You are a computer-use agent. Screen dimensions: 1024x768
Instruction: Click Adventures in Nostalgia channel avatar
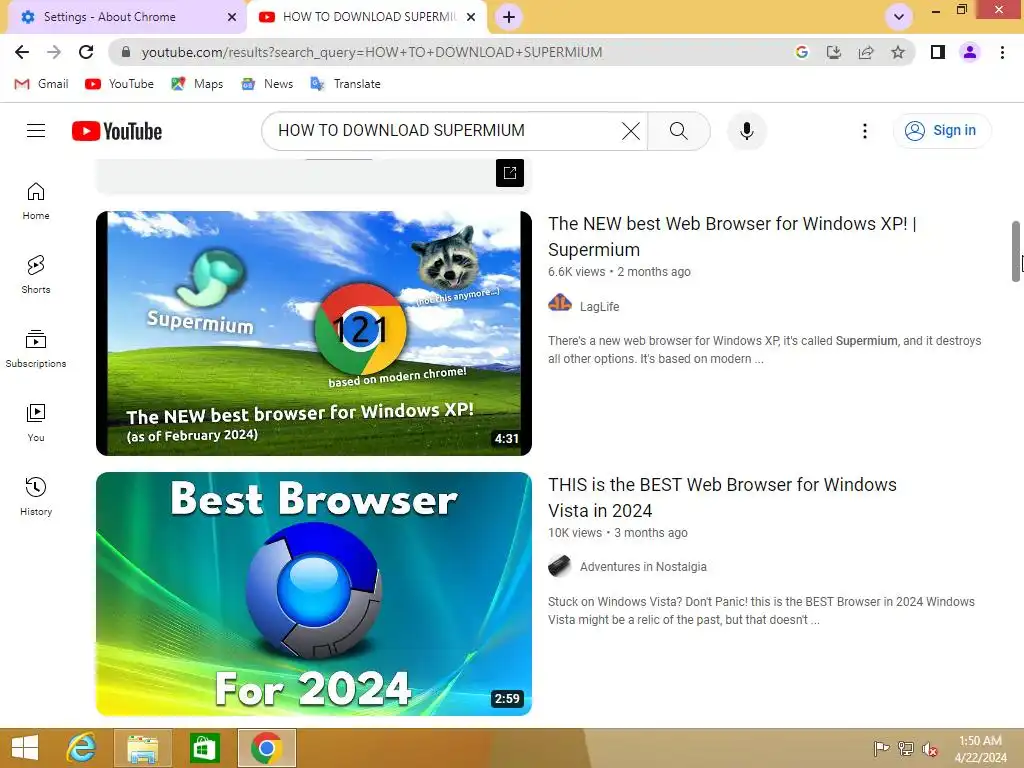click(x=560, y=566)
